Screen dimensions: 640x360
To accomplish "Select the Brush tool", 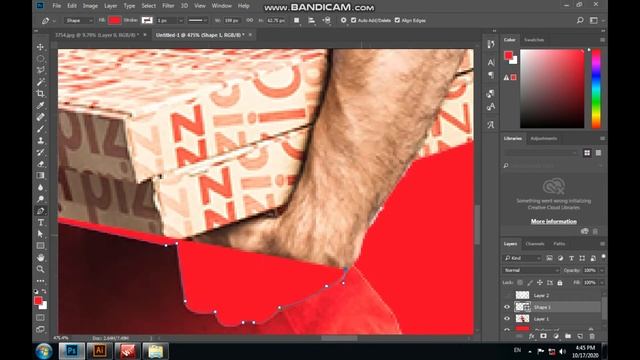I will (40, 129).
